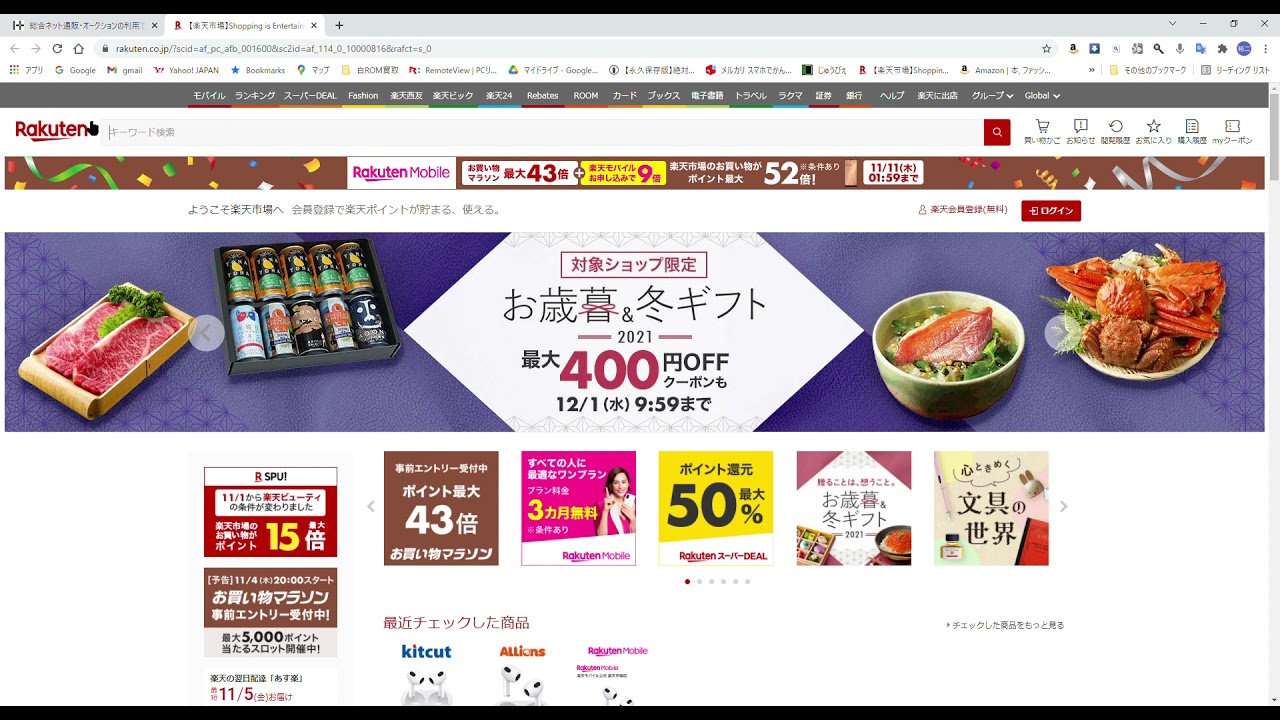Open the 閲覧履歴 browsing history icon
The image size is (1280, 720).
coord(1115,132)
